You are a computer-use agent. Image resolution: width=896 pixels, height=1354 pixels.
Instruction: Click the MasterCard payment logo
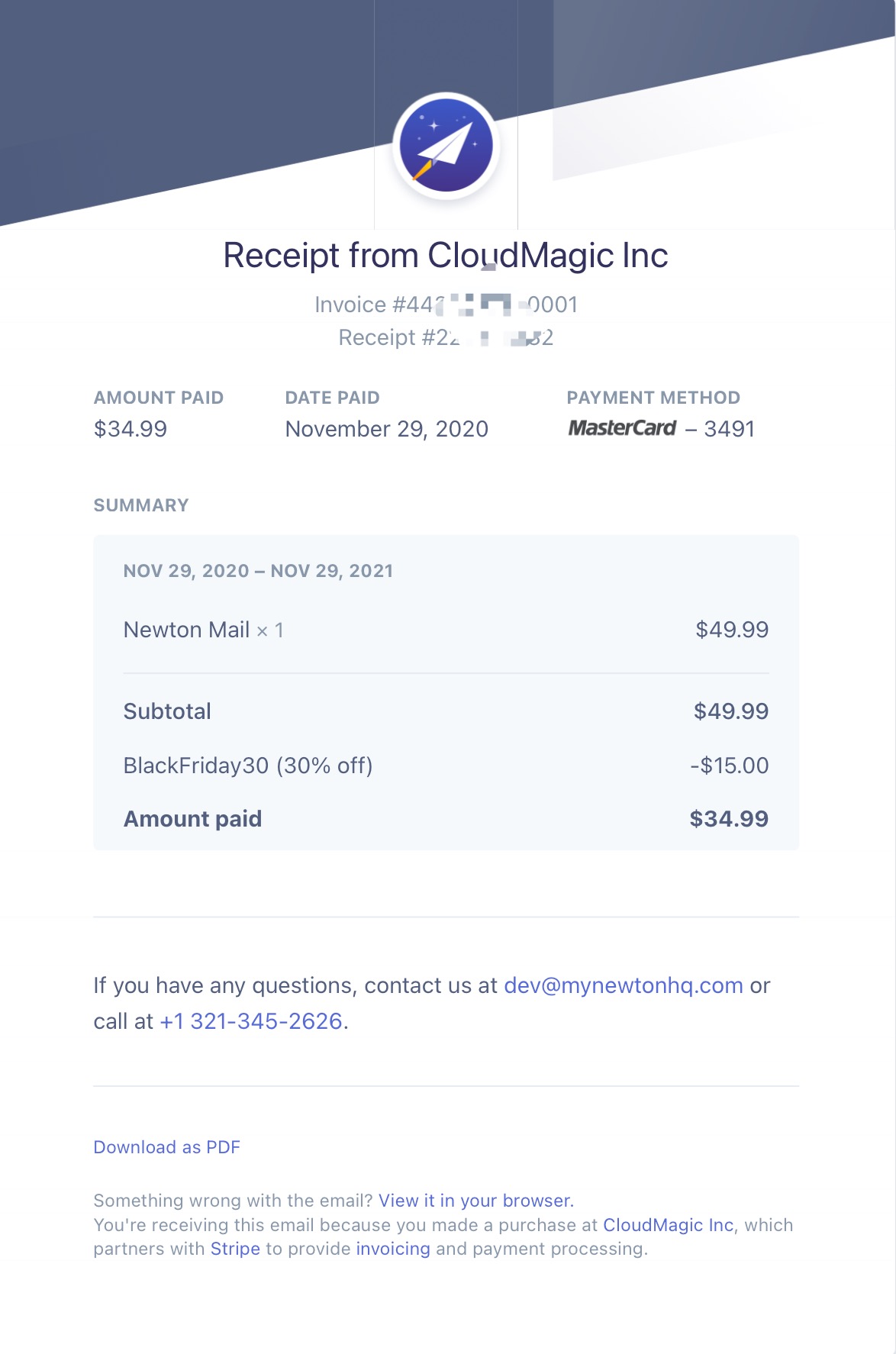pyautogui.click(x=622, y=428)
